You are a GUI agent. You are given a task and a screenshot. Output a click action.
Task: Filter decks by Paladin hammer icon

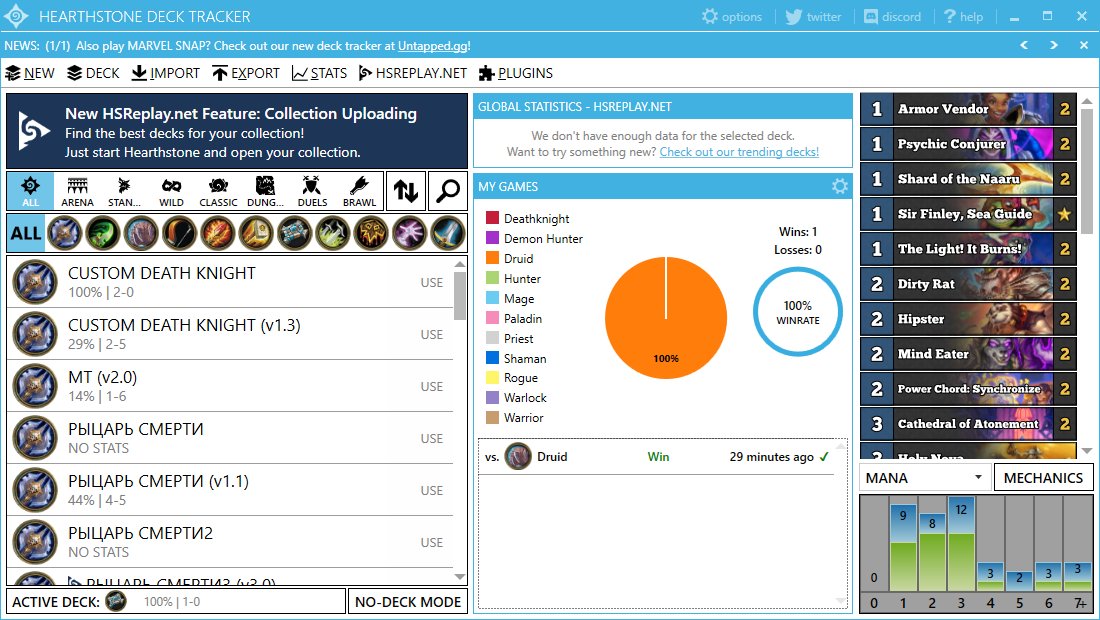(256, 233)
